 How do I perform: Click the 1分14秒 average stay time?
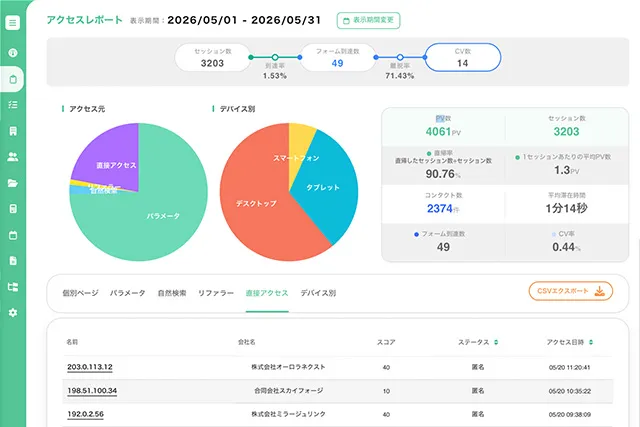click(x=567, y=209)
